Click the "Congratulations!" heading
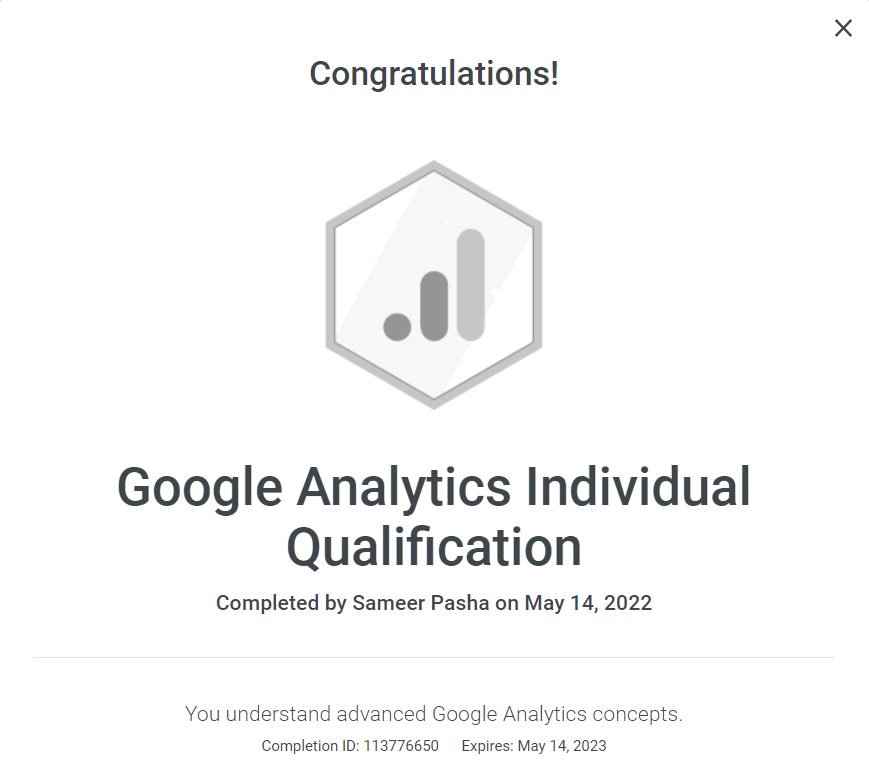This screenshot has height=772, width=869. tap(434, 74)
